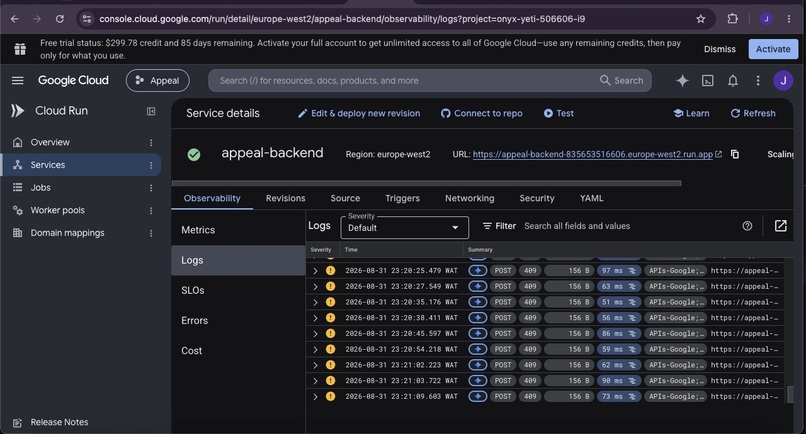Expand the 23:20:27.549 log entry
Viewport: 806px width, 434px height.
pyautogui.click(x=315, y=286)
